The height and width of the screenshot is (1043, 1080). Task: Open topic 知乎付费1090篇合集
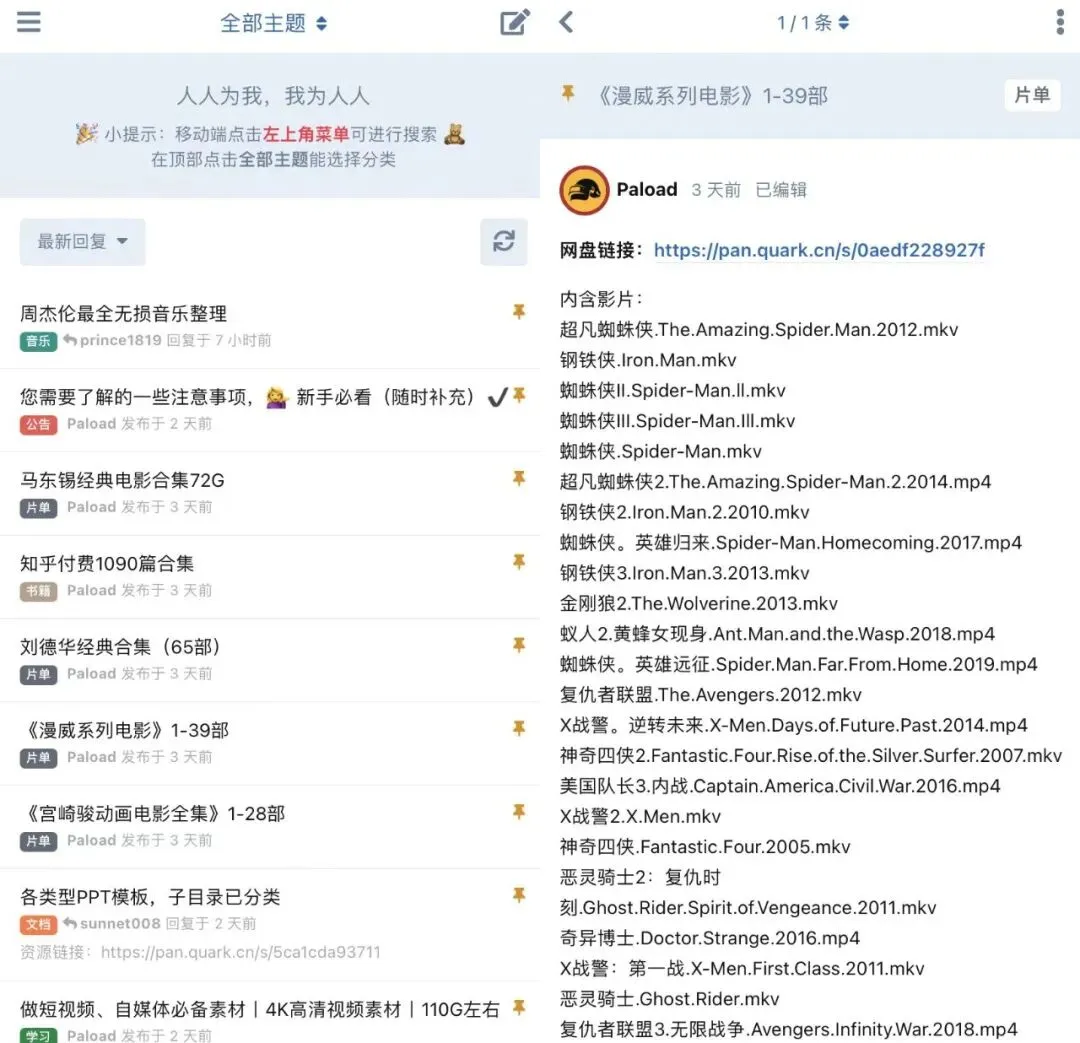tap(107, 564)
